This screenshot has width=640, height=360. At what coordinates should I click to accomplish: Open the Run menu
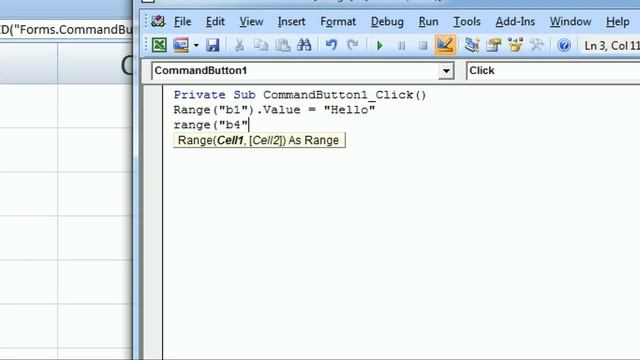[x=428, y=22]
